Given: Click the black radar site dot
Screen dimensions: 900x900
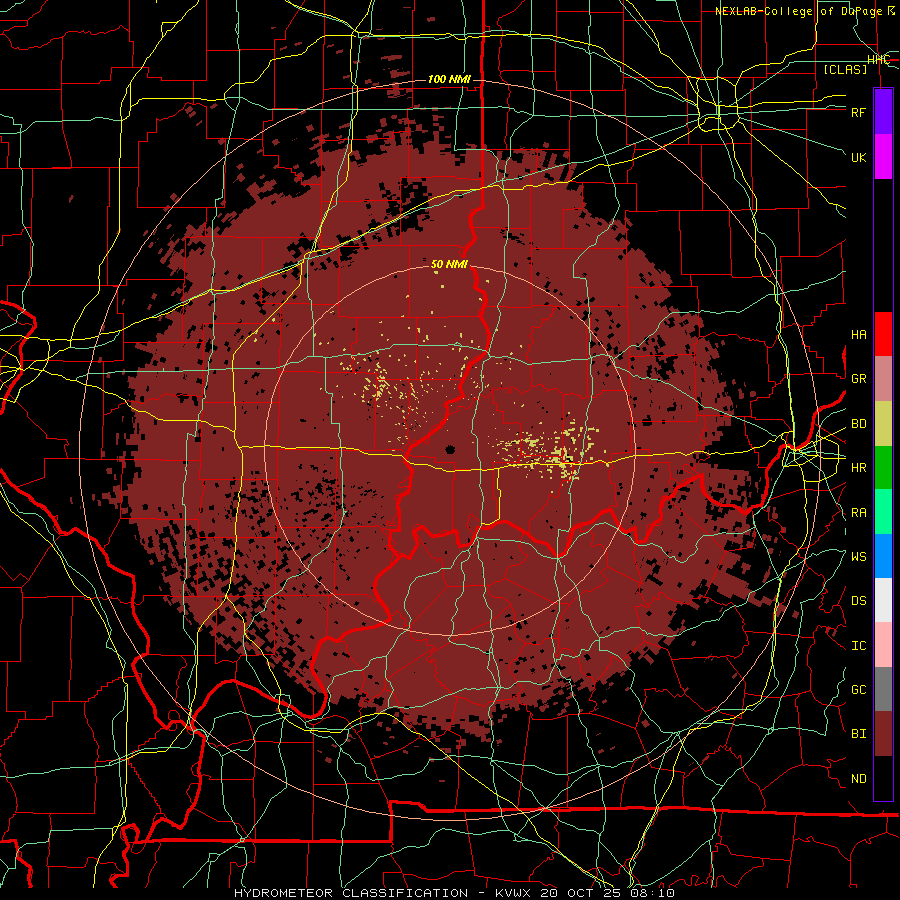Looking at the screenshot, I should click(449, 450).
